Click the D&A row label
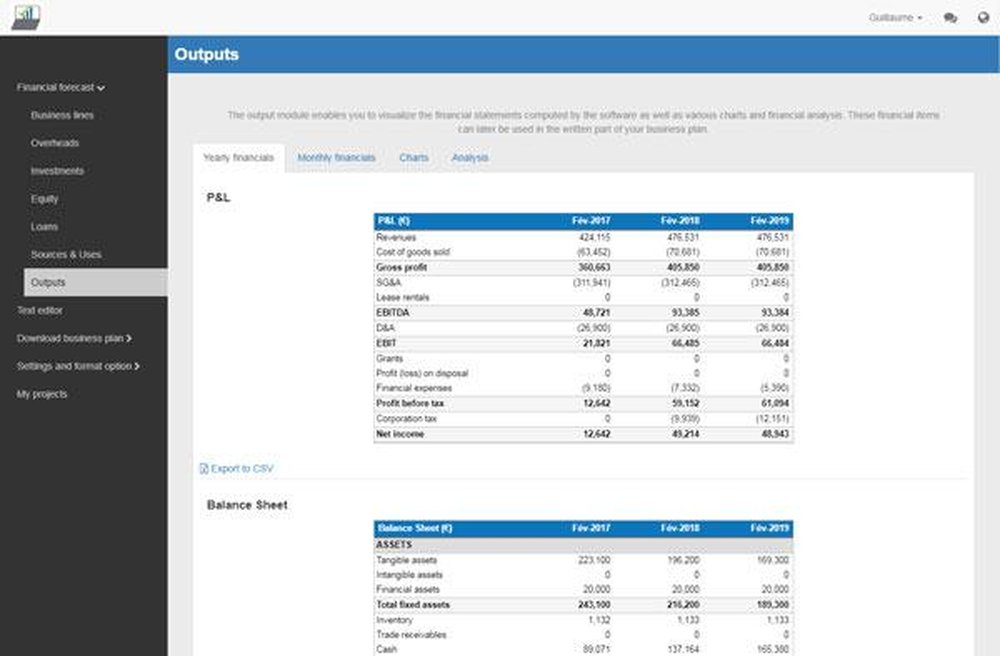The image size is (1000, 656). pos(385,328)
